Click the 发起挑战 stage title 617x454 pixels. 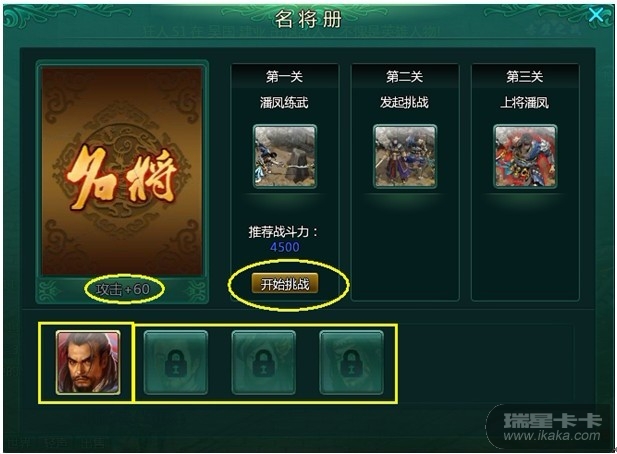click(x=404, y=102)
